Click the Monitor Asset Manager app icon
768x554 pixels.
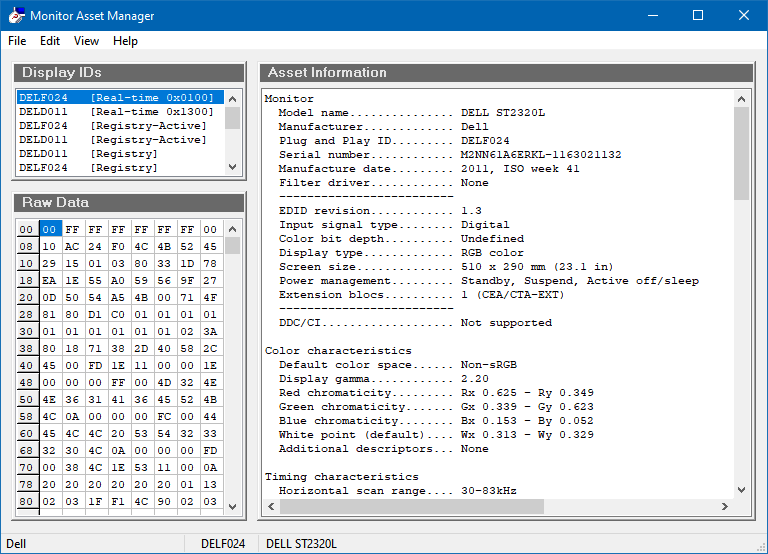(16, 16)
